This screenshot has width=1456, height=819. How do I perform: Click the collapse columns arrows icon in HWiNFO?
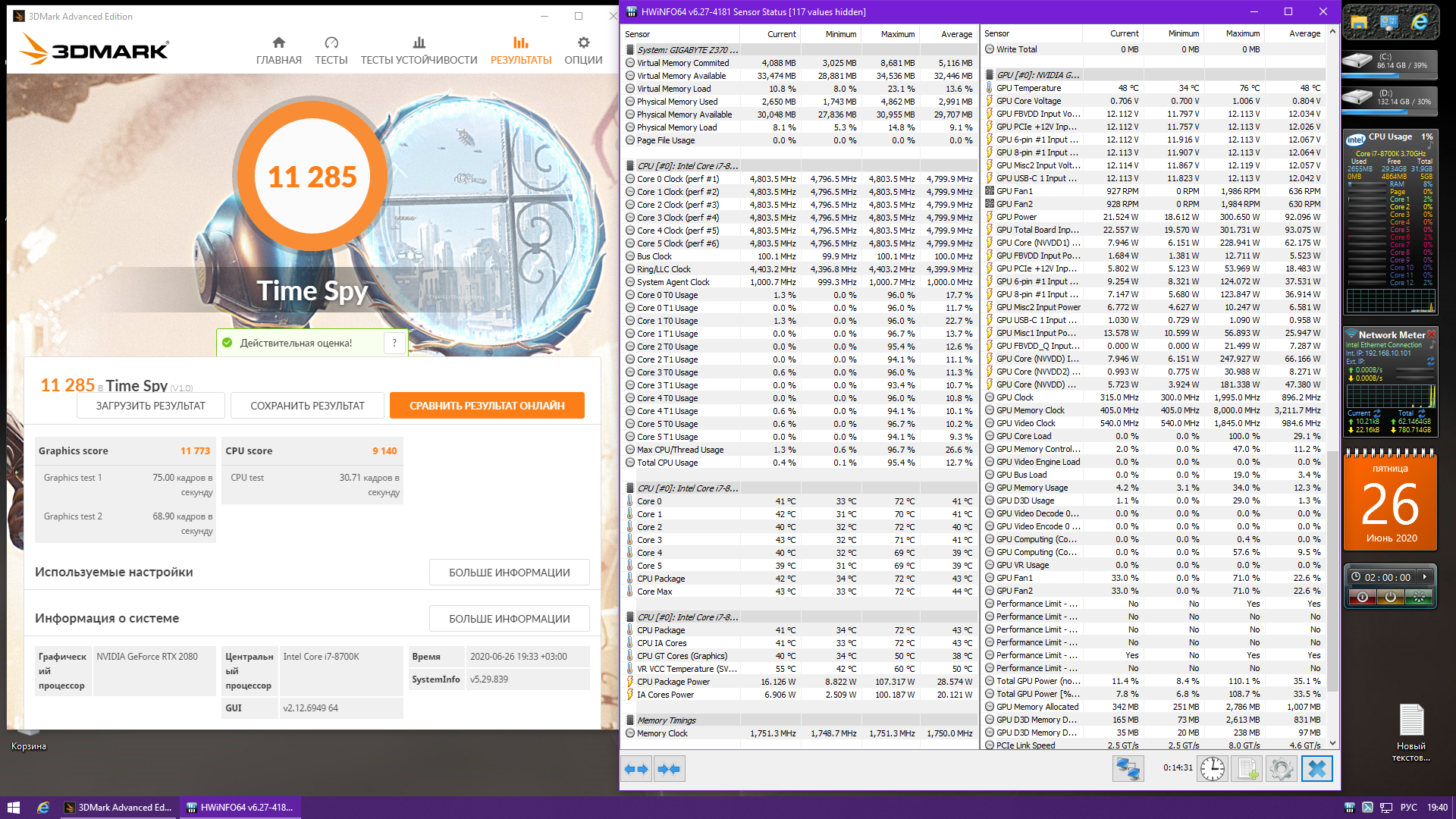pyautogui.click(x=669, y=769)
